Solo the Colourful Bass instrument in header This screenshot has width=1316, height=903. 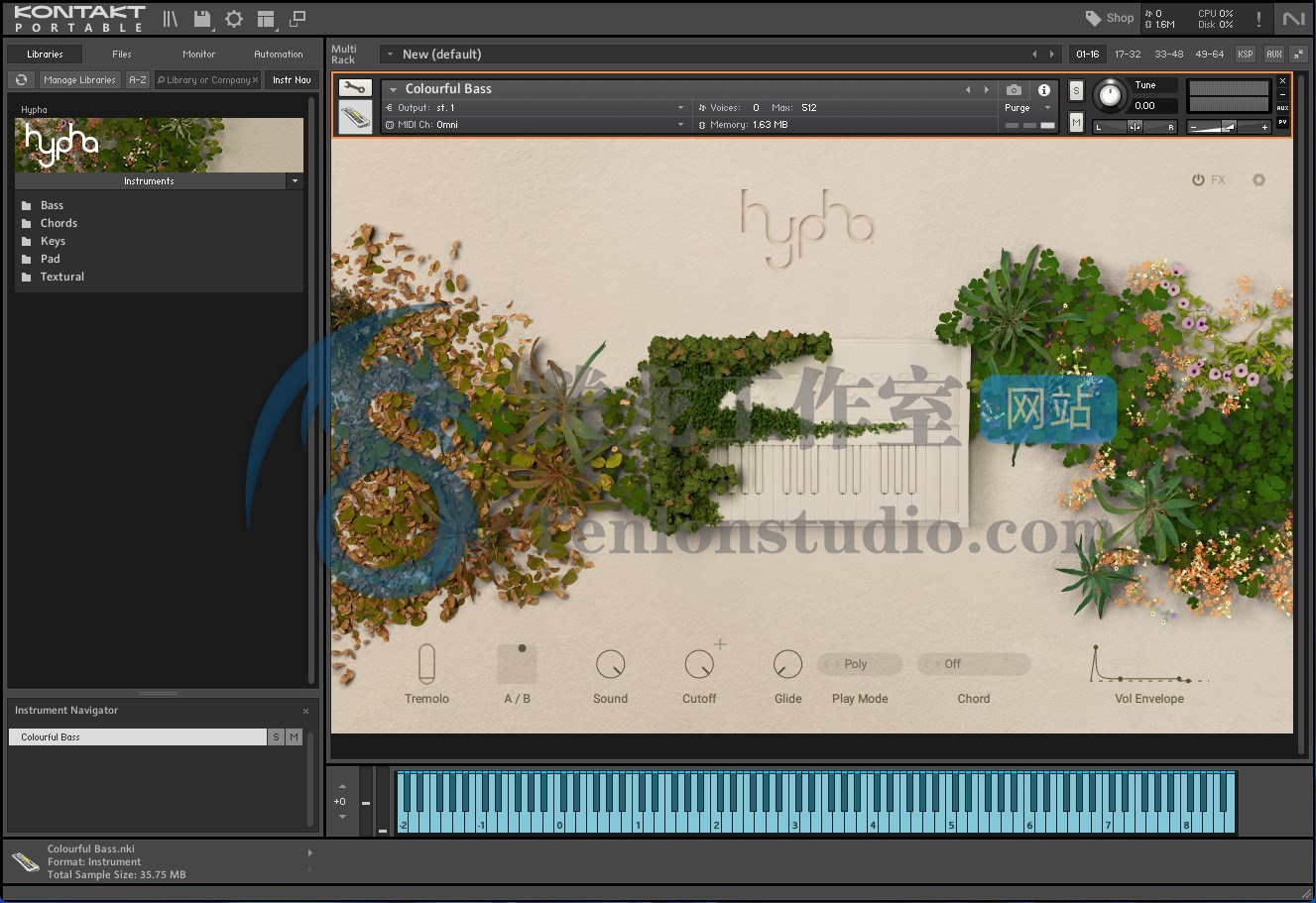1076,91
